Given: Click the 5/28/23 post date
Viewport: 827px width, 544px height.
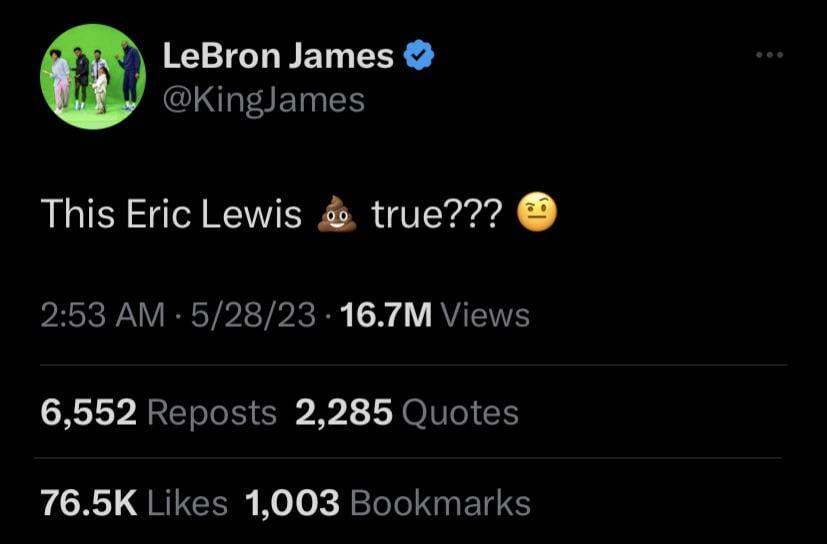Looking at the screenshot, I should click(x=254, y=315).
